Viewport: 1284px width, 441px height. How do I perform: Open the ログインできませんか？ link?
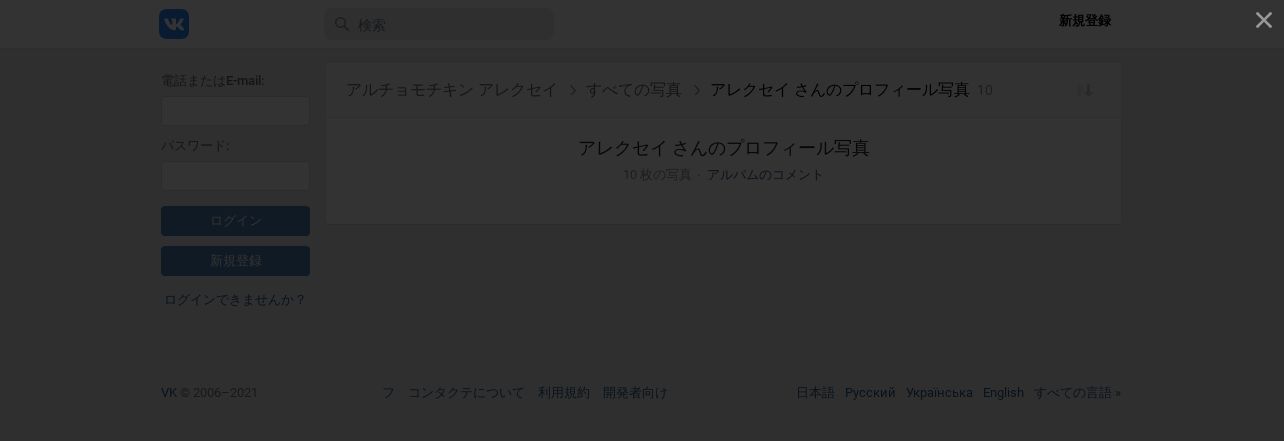pyautogui.click(x=235, y=300)
